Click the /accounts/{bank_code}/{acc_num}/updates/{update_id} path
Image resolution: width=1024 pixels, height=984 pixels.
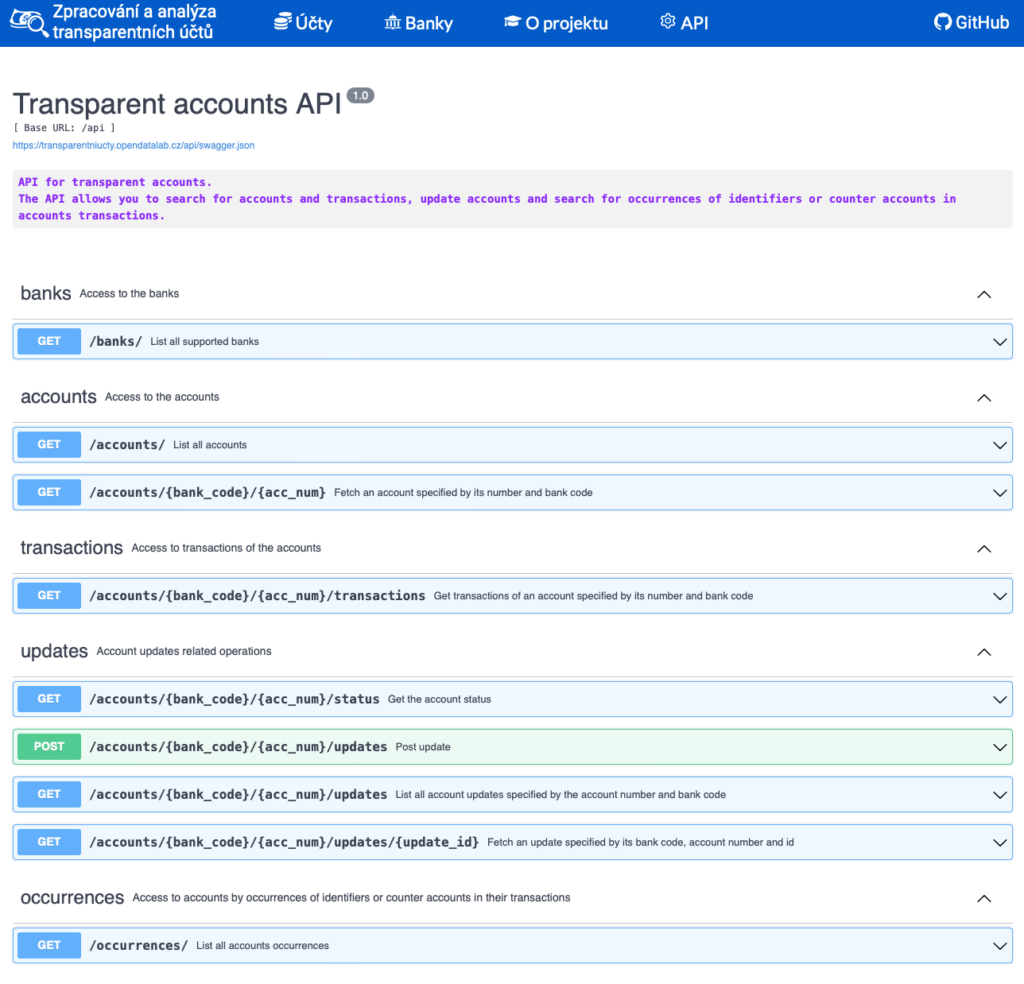click(284, 842)
